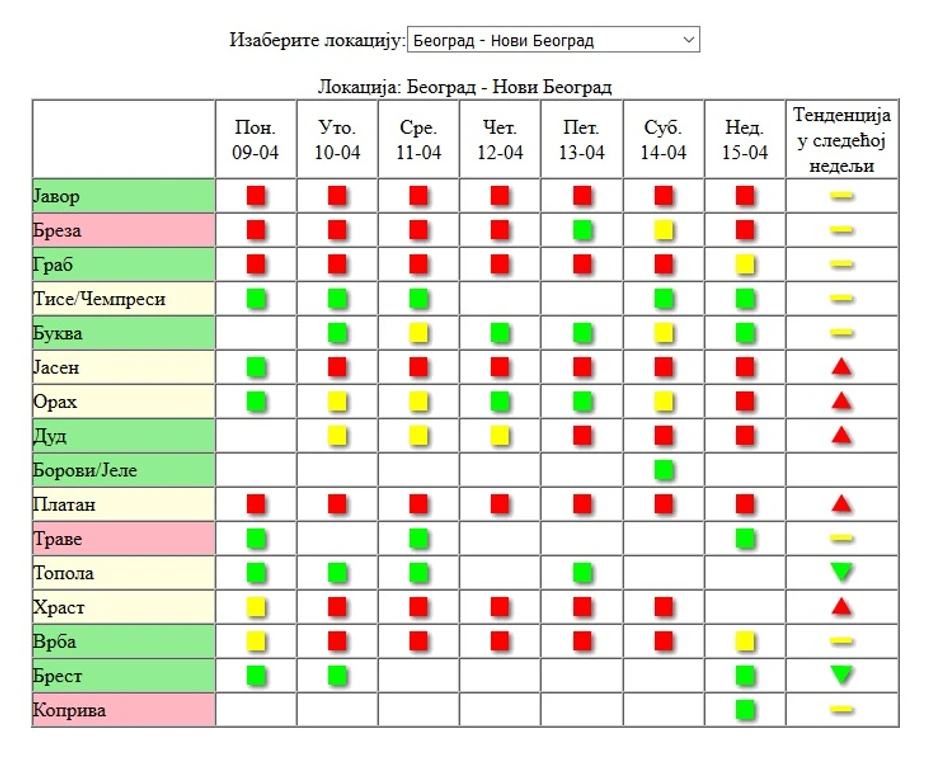The height and width of the screenshot is (759, 940).
Task: Click the green down-triangle trend for Топола
Action: coord(842,573)
